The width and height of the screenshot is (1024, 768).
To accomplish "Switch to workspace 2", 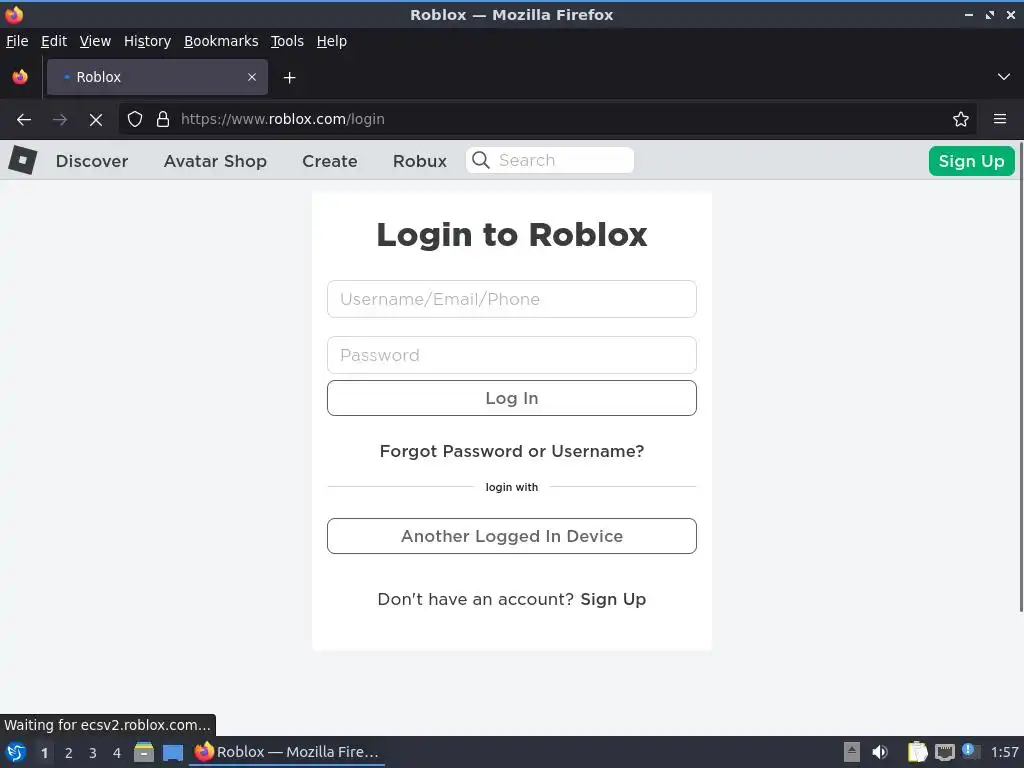I will click(x=69, y=753).
